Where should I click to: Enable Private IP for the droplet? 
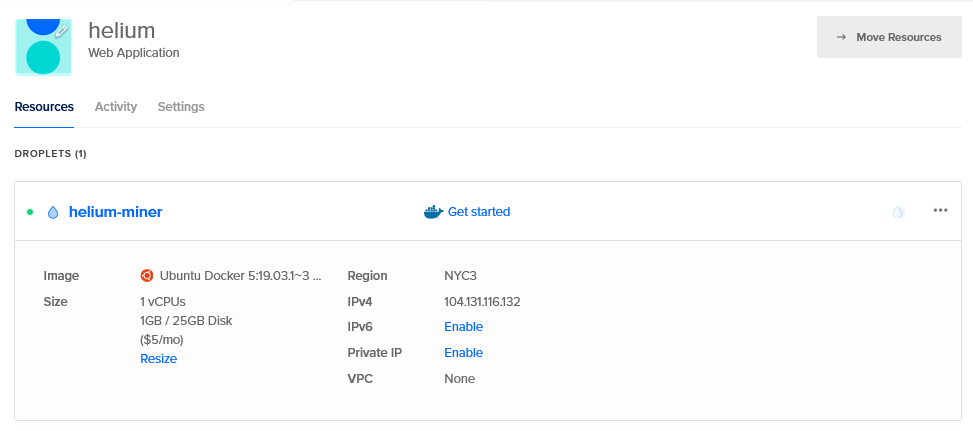point(463,353)
